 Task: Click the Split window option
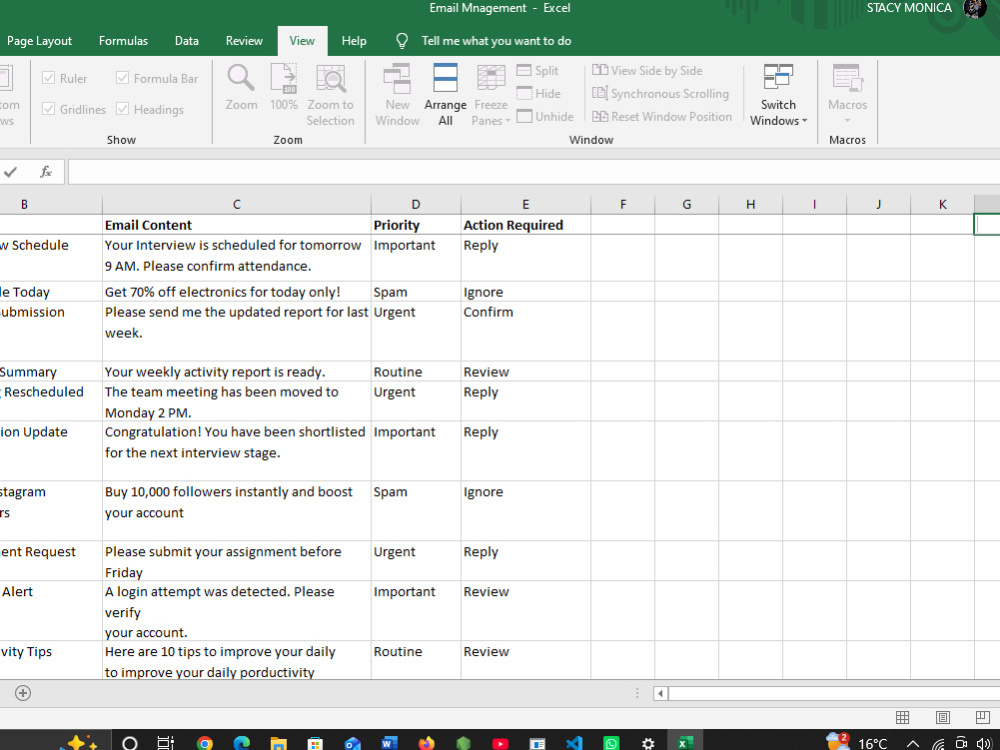pyautogui.click(x=538, y=71)
